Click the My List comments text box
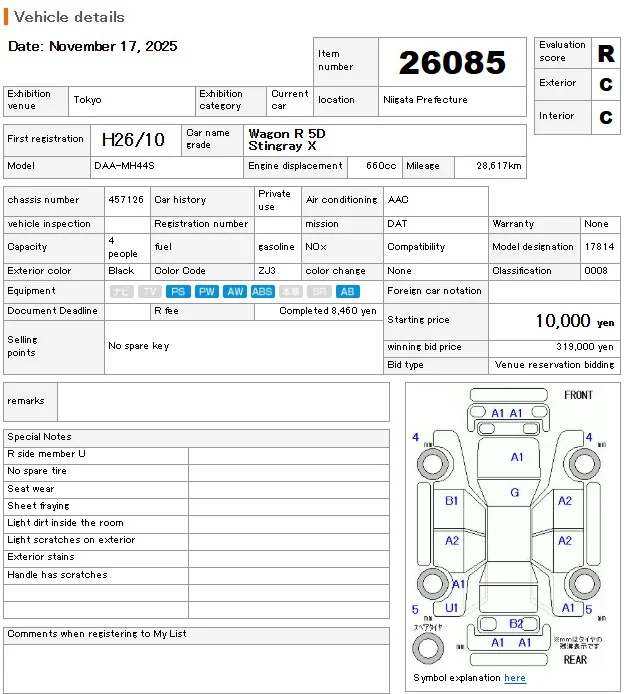Image resolution: width=627 pixels, height=694 pixels. pos(196,667)
